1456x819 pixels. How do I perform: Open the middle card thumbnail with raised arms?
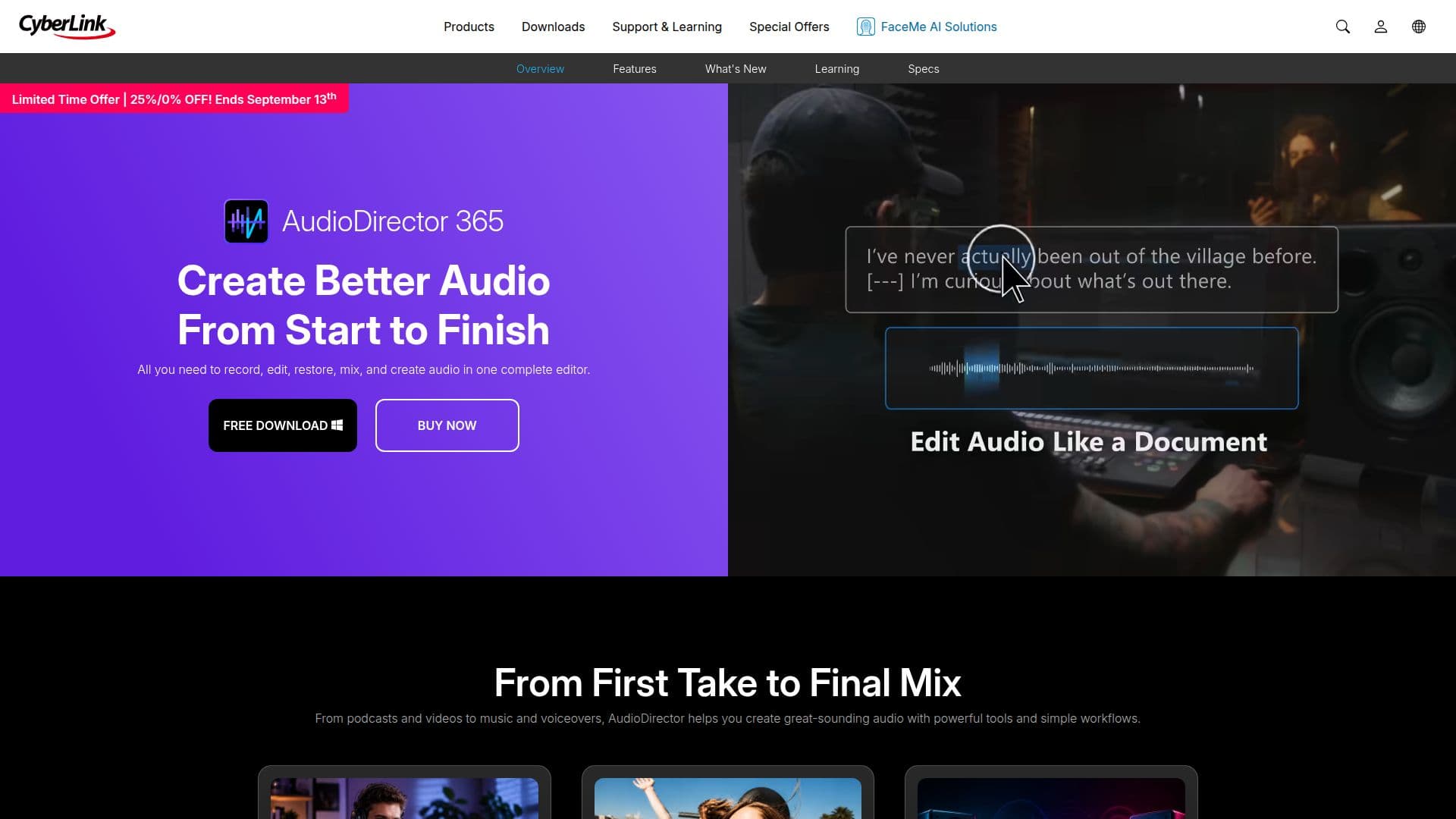(727, 798)
